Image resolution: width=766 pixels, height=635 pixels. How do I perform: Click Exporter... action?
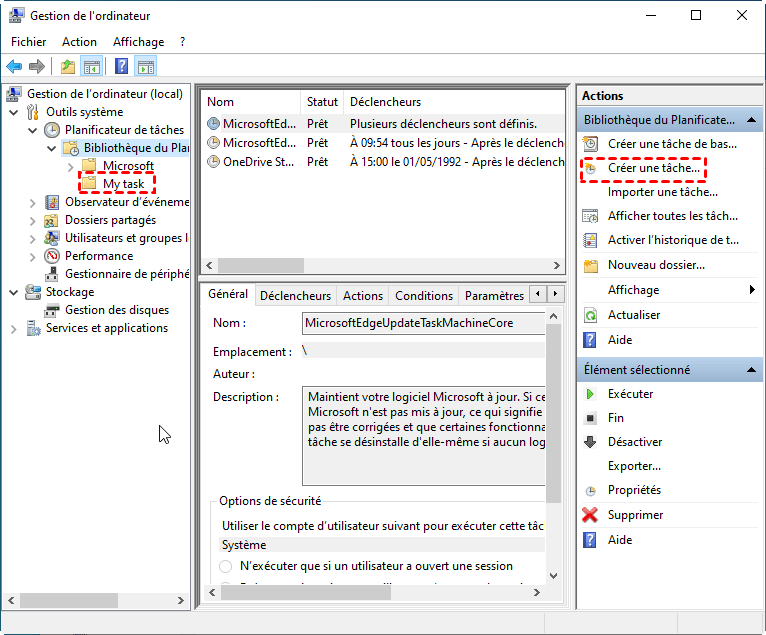tap(634, 466)
